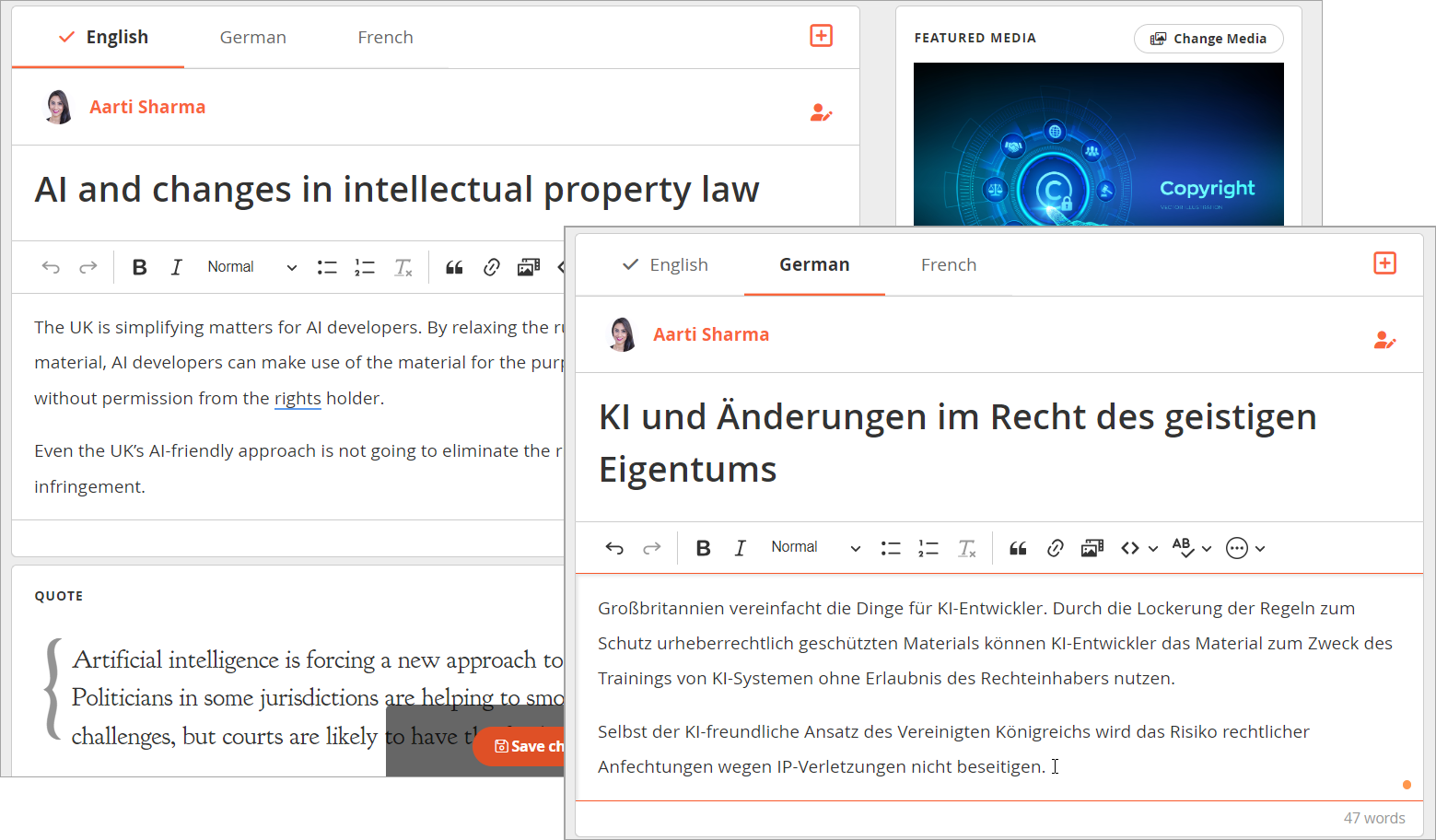
Task: Insert image in German editor
Action: pos(1092,548)
